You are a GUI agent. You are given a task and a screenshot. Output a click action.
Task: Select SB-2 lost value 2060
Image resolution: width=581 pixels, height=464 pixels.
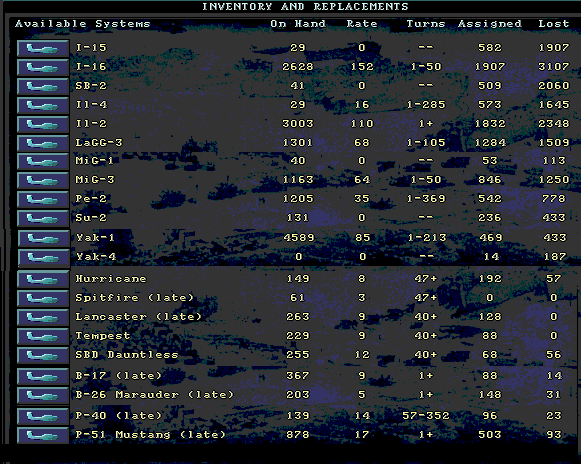click(554, 86)
